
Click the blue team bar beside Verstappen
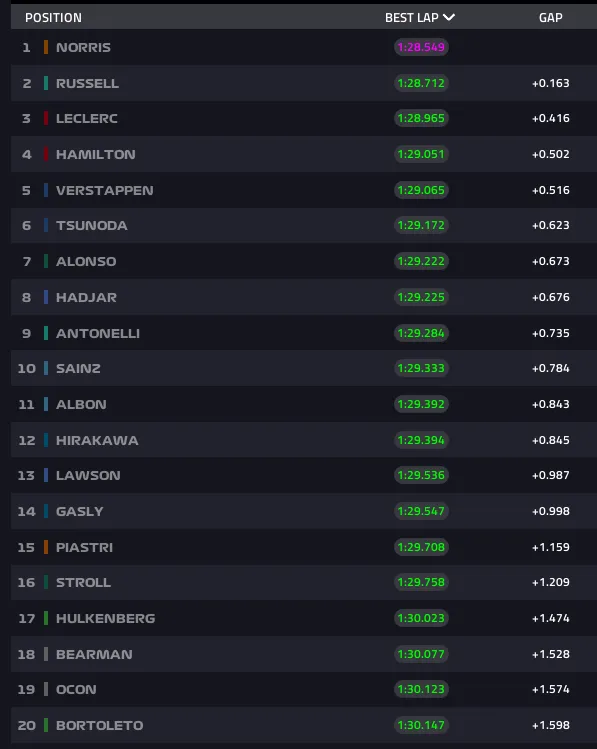pos(46,190)
